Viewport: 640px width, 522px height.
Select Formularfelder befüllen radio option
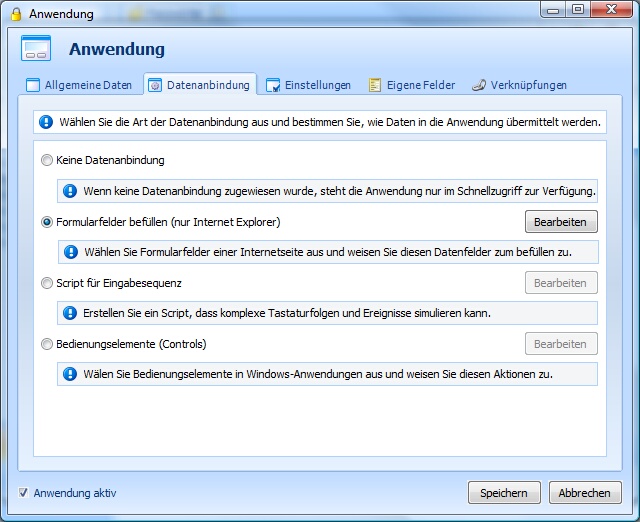pos(47,222)
